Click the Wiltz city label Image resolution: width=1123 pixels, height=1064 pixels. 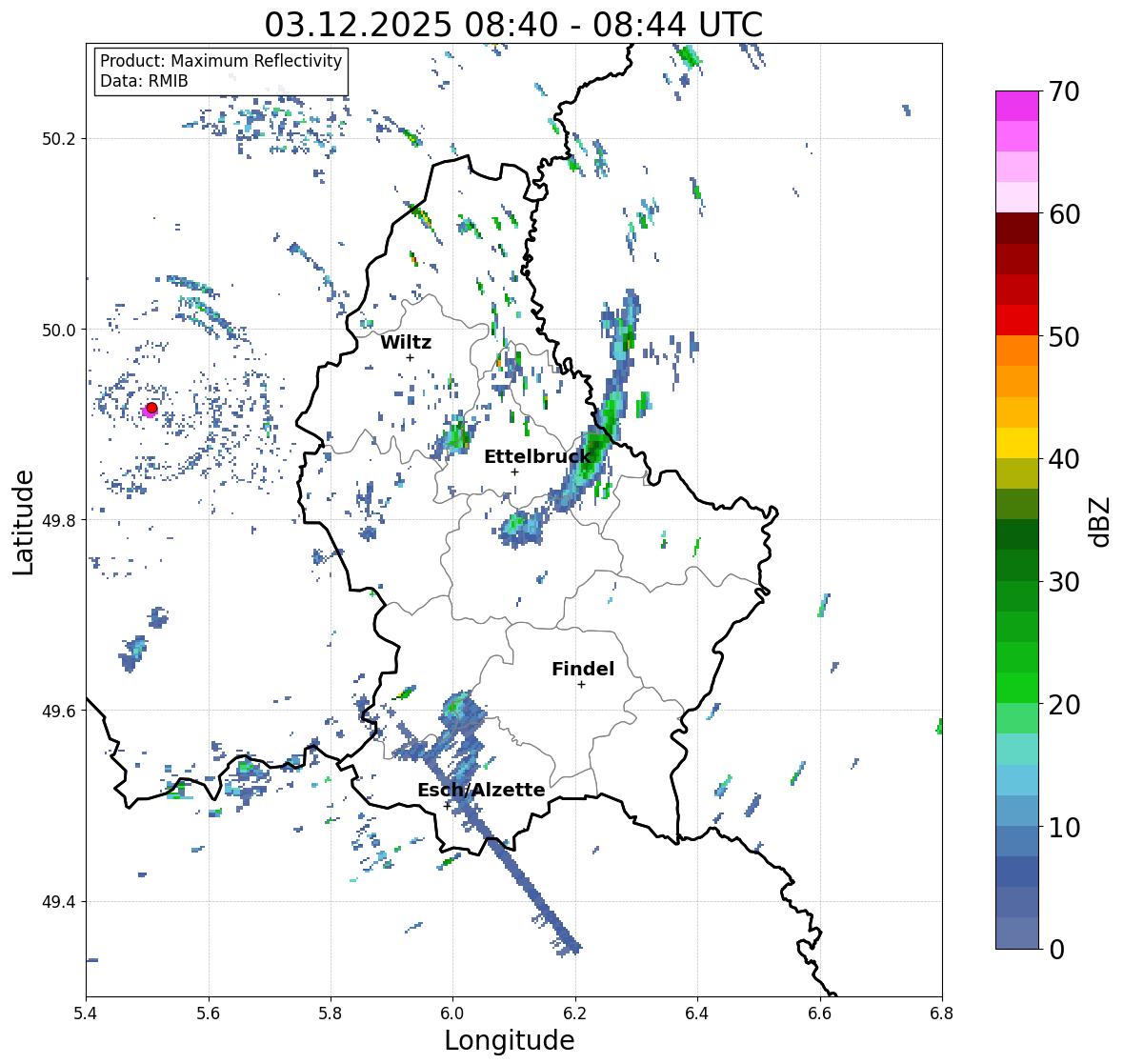406,342
